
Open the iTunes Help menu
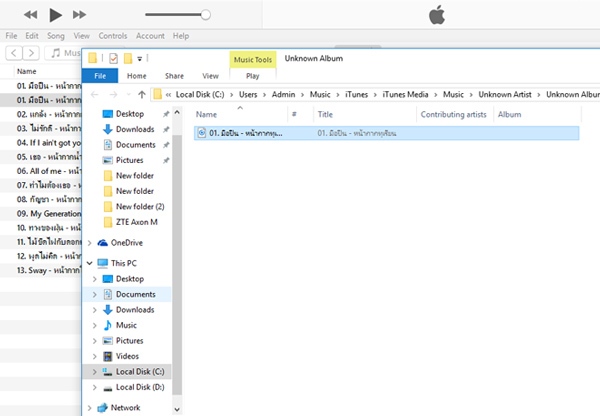point(181,36)
